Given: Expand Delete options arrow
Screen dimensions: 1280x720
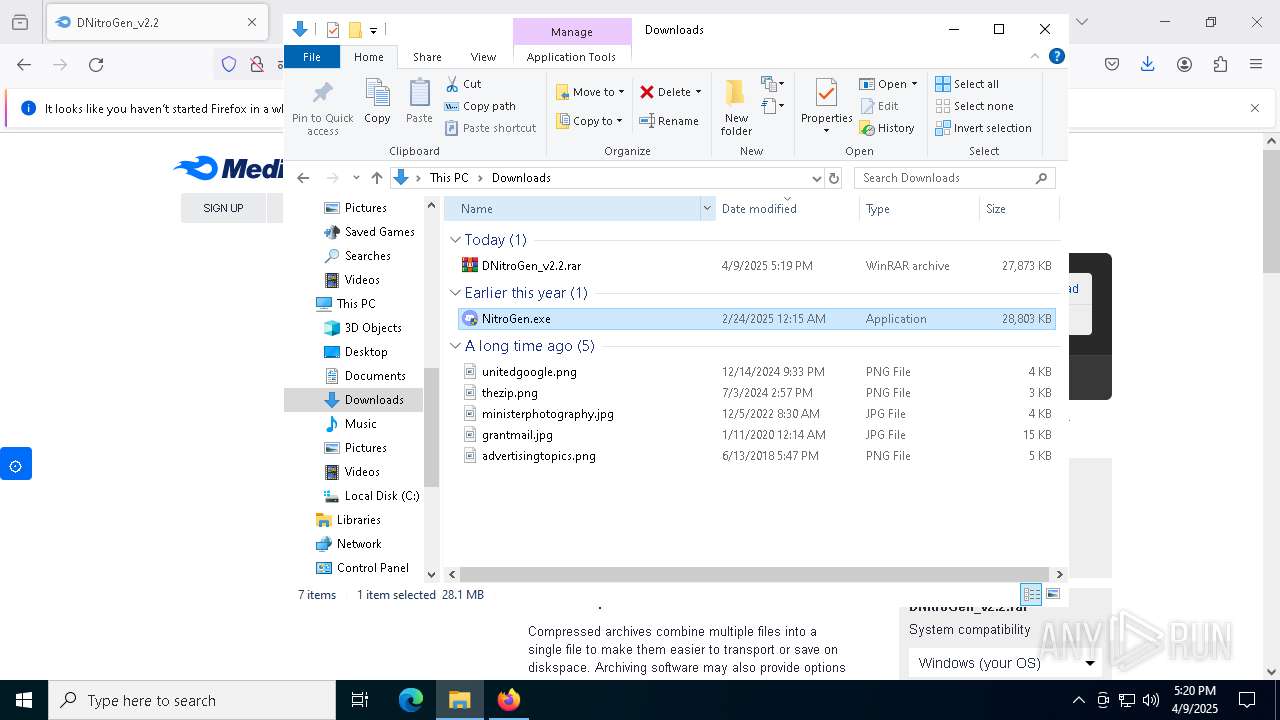Looking at the screenshot, I should [x=698, y=92].
